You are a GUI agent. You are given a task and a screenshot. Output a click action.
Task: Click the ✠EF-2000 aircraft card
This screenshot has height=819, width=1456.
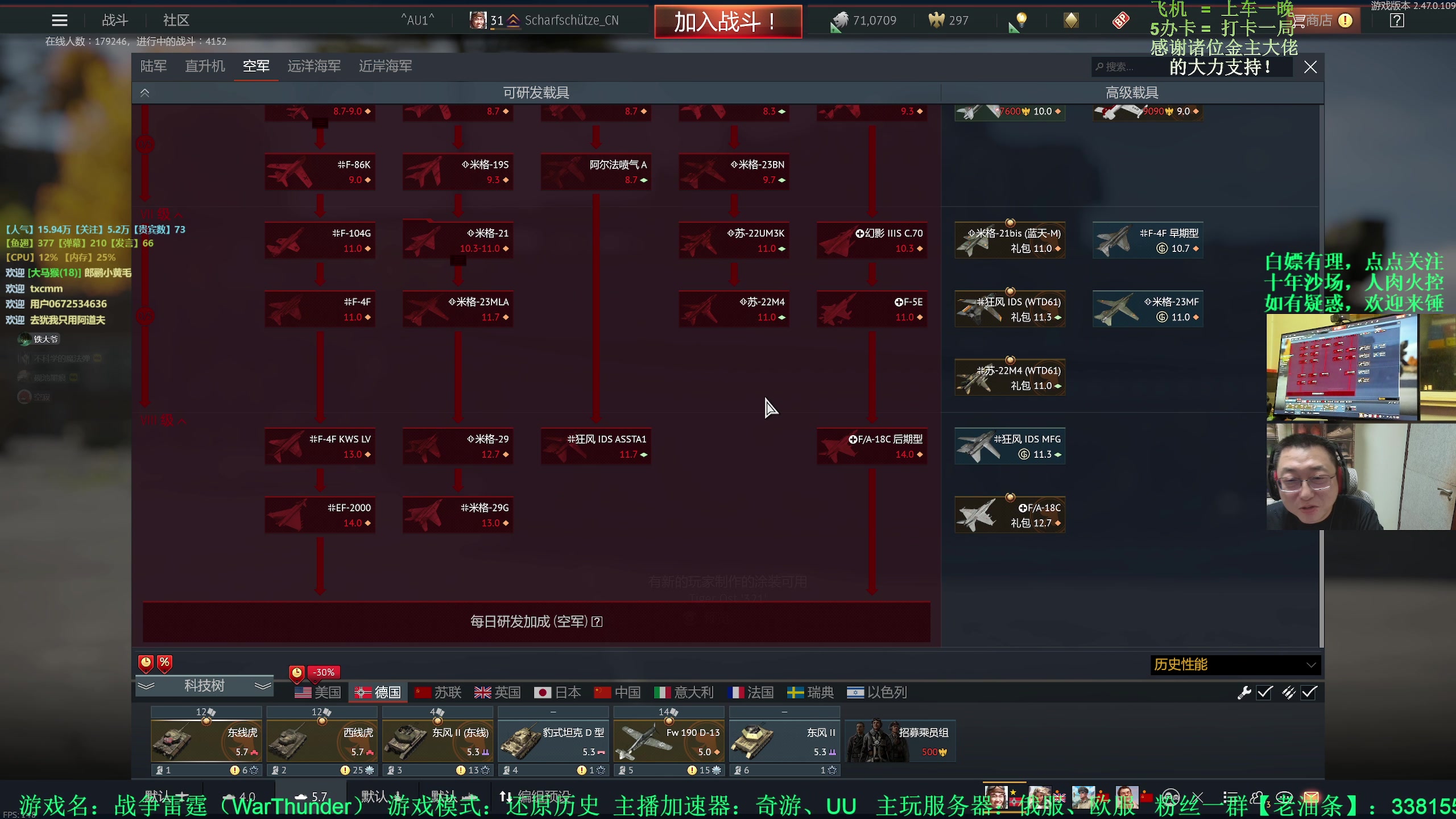coord(320,515)
